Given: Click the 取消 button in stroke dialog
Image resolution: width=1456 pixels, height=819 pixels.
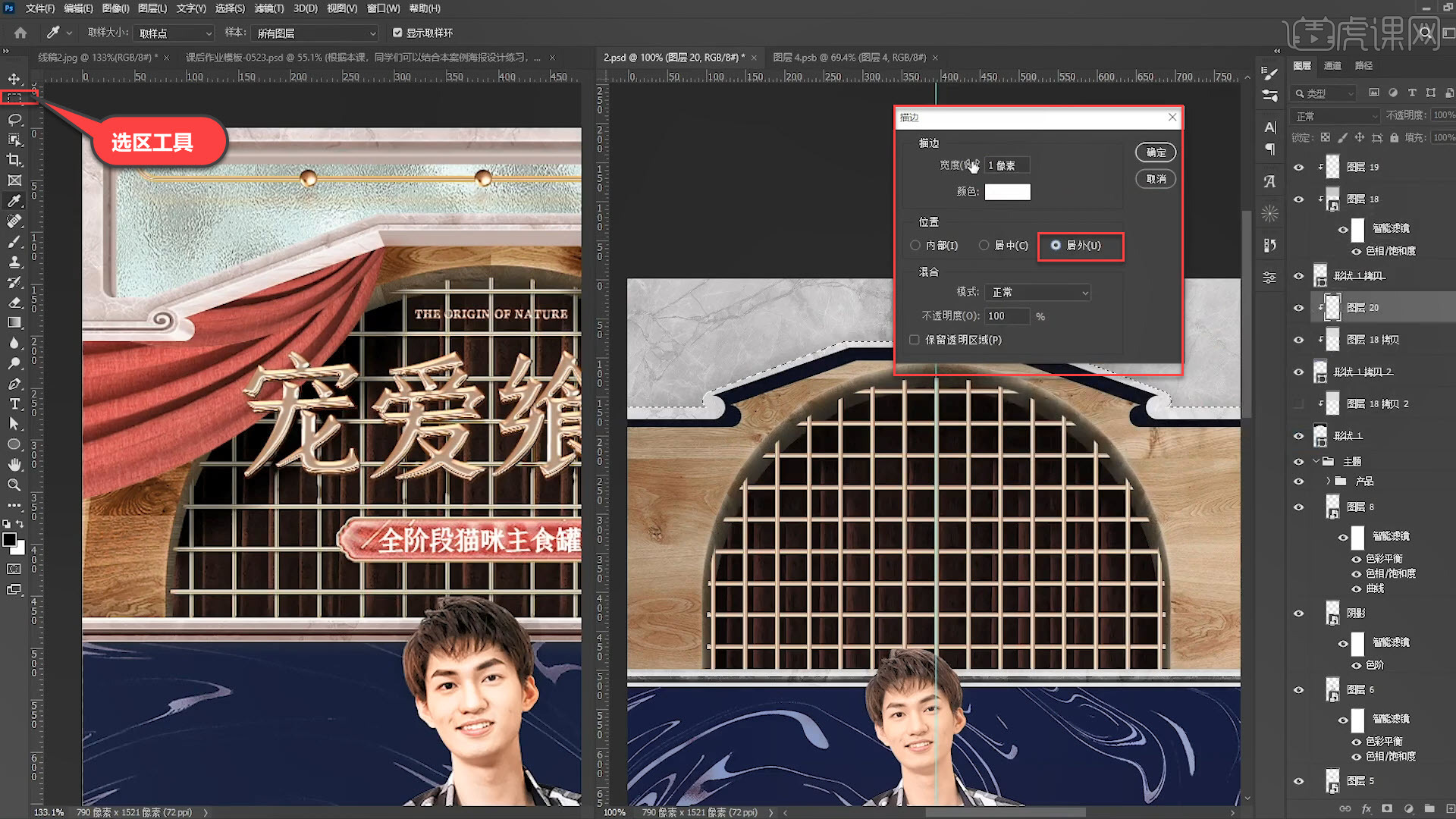Looking at the screenshot, I should point(1155,179).
